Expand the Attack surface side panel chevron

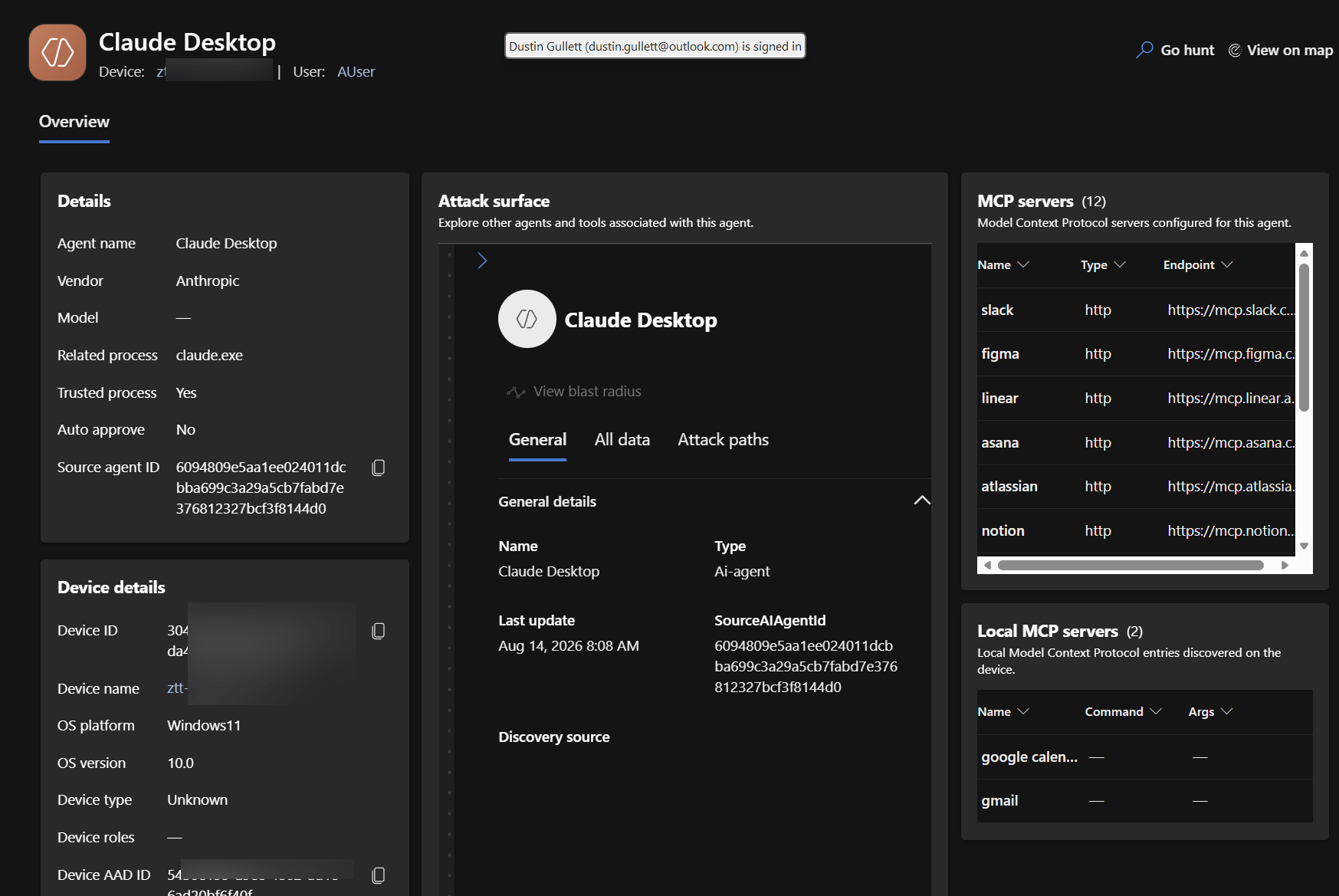pyautogui.click(x=482, y=261)
